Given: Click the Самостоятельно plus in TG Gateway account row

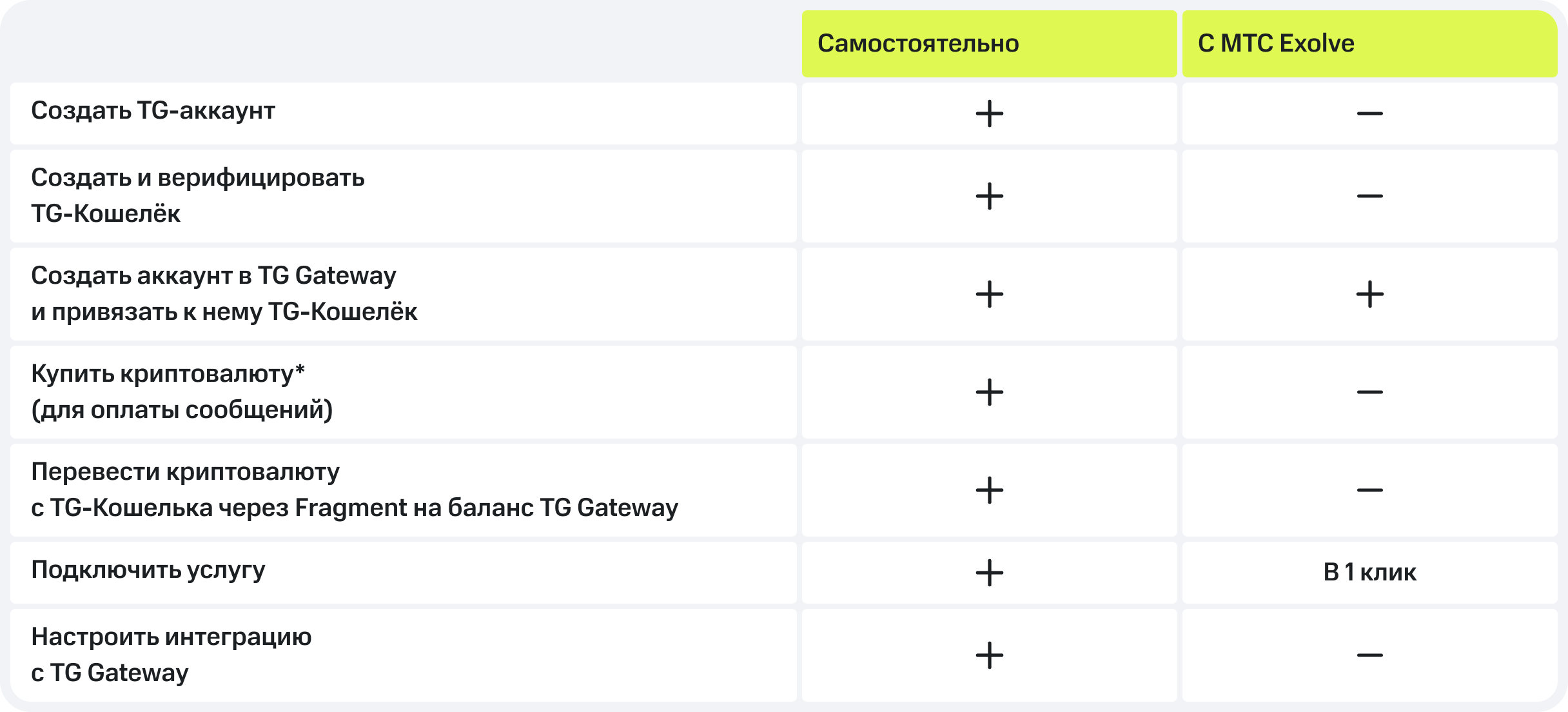Looking at the screenshot, I should 989,295.
